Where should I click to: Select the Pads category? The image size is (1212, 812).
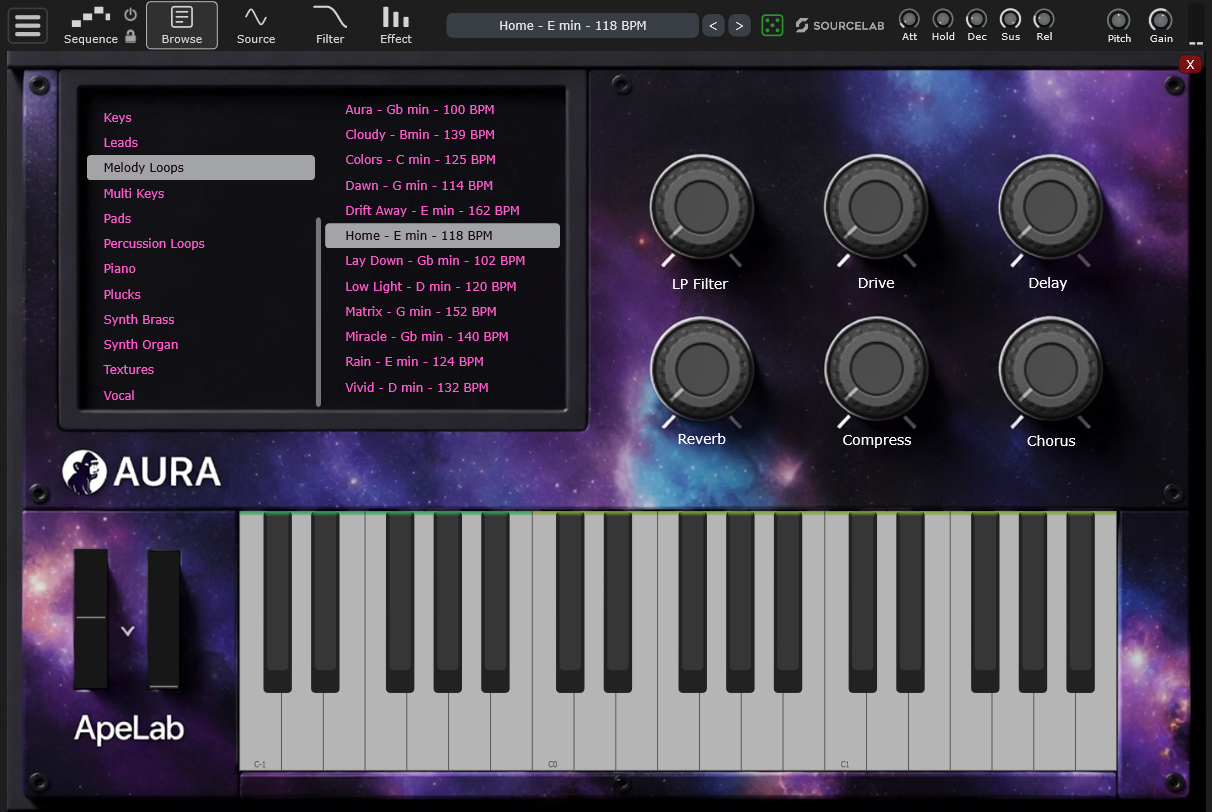[x=117, y=218]
